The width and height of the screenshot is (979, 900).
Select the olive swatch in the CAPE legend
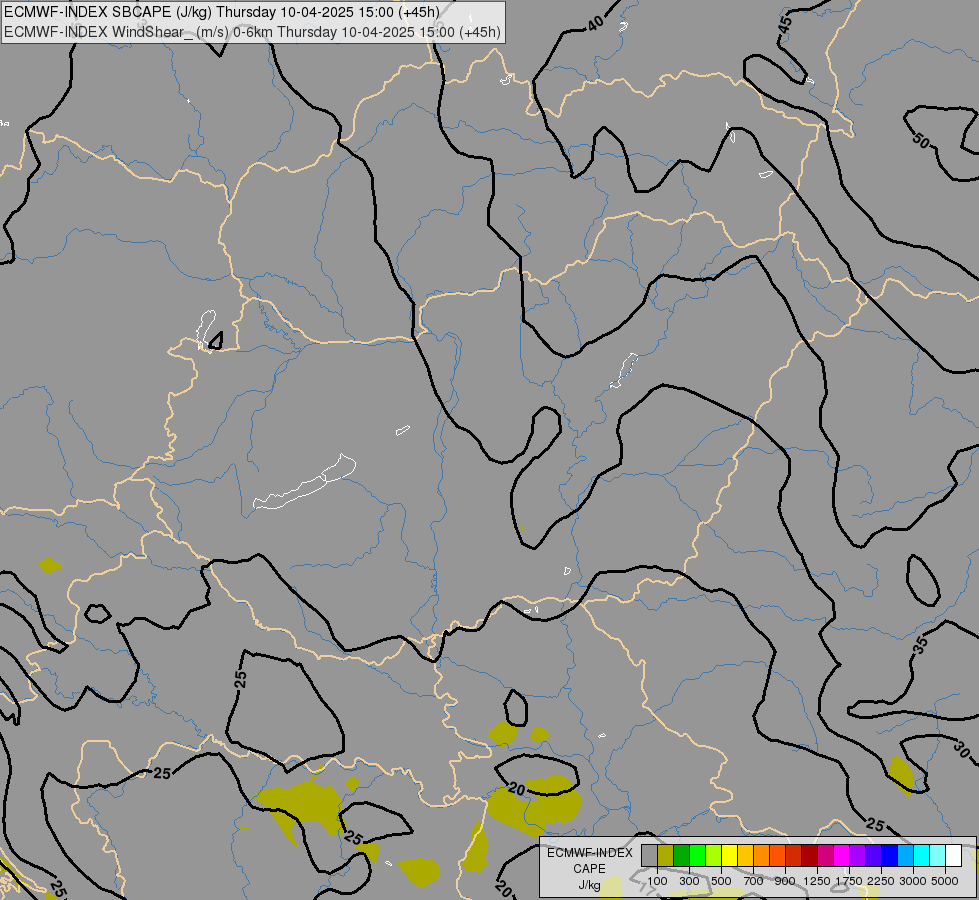[x=666, y=855]
